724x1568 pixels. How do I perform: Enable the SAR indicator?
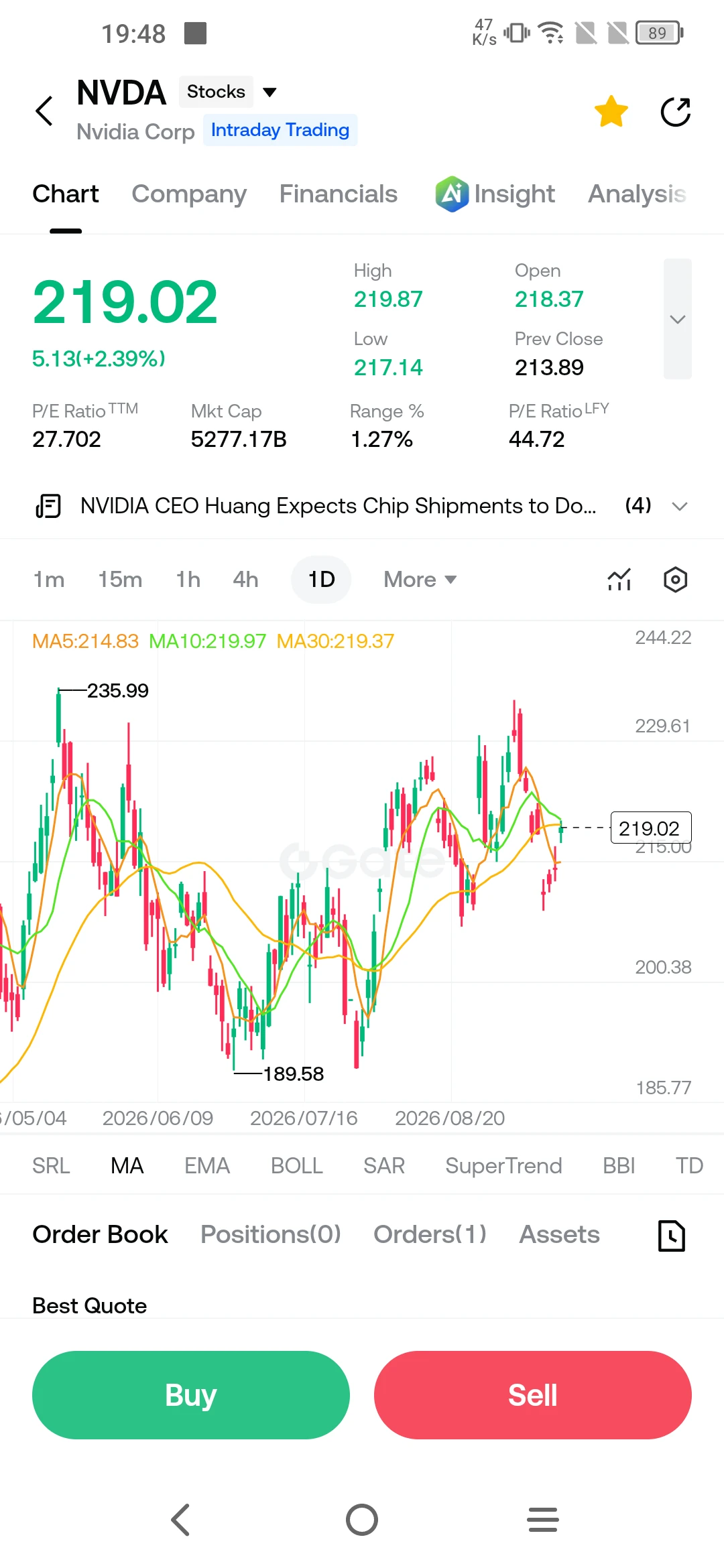pyautogui.click(x=384, y=1166)
